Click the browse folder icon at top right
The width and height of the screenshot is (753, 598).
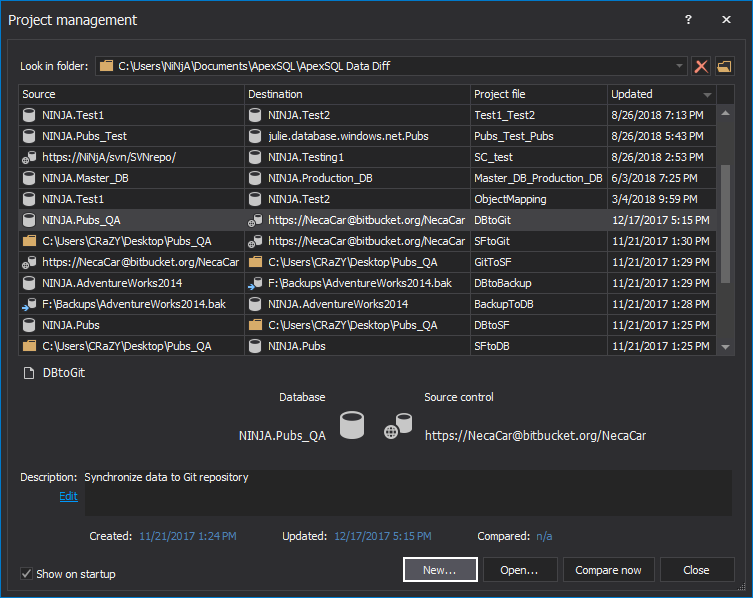coord(724,67)
